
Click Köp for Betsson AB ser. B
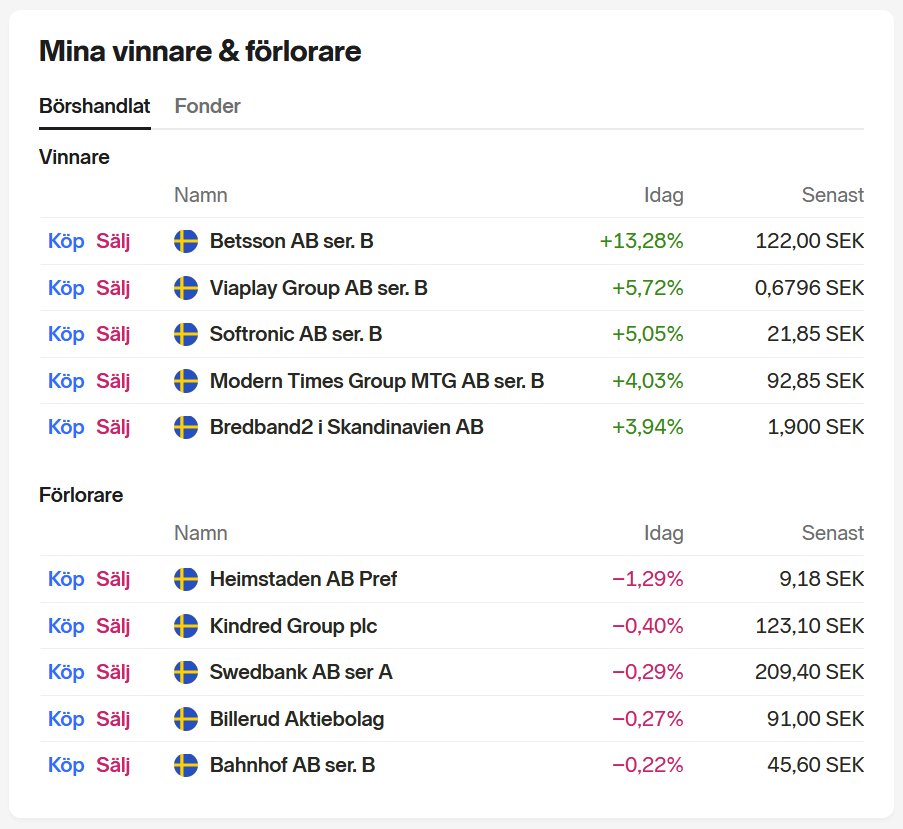[66, 241]
